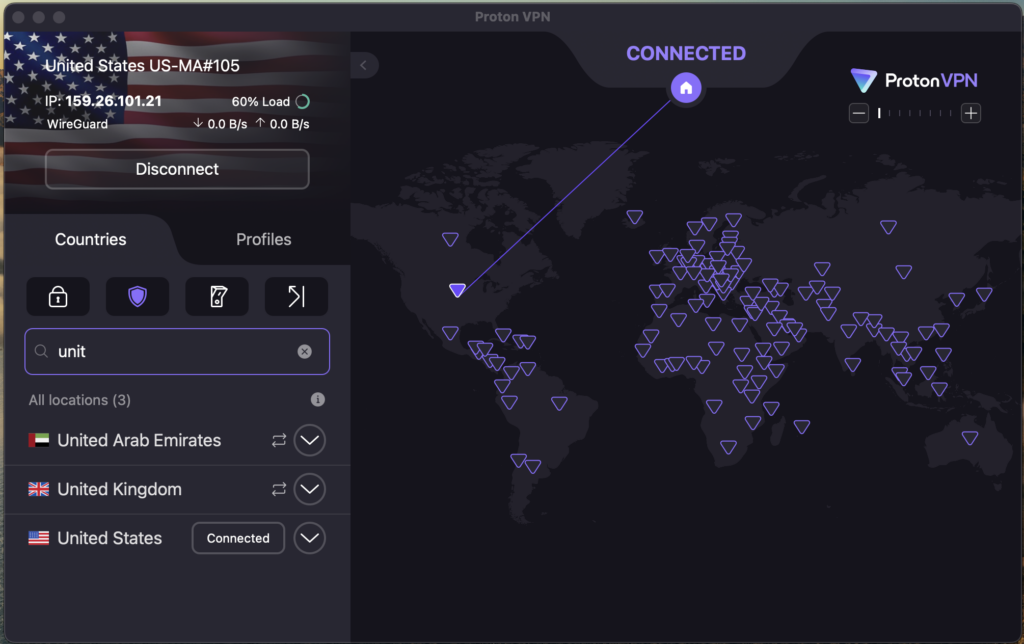Select the connected US server marker
The width and height of the screenshot is (1024, 644).
coord(457,290)
